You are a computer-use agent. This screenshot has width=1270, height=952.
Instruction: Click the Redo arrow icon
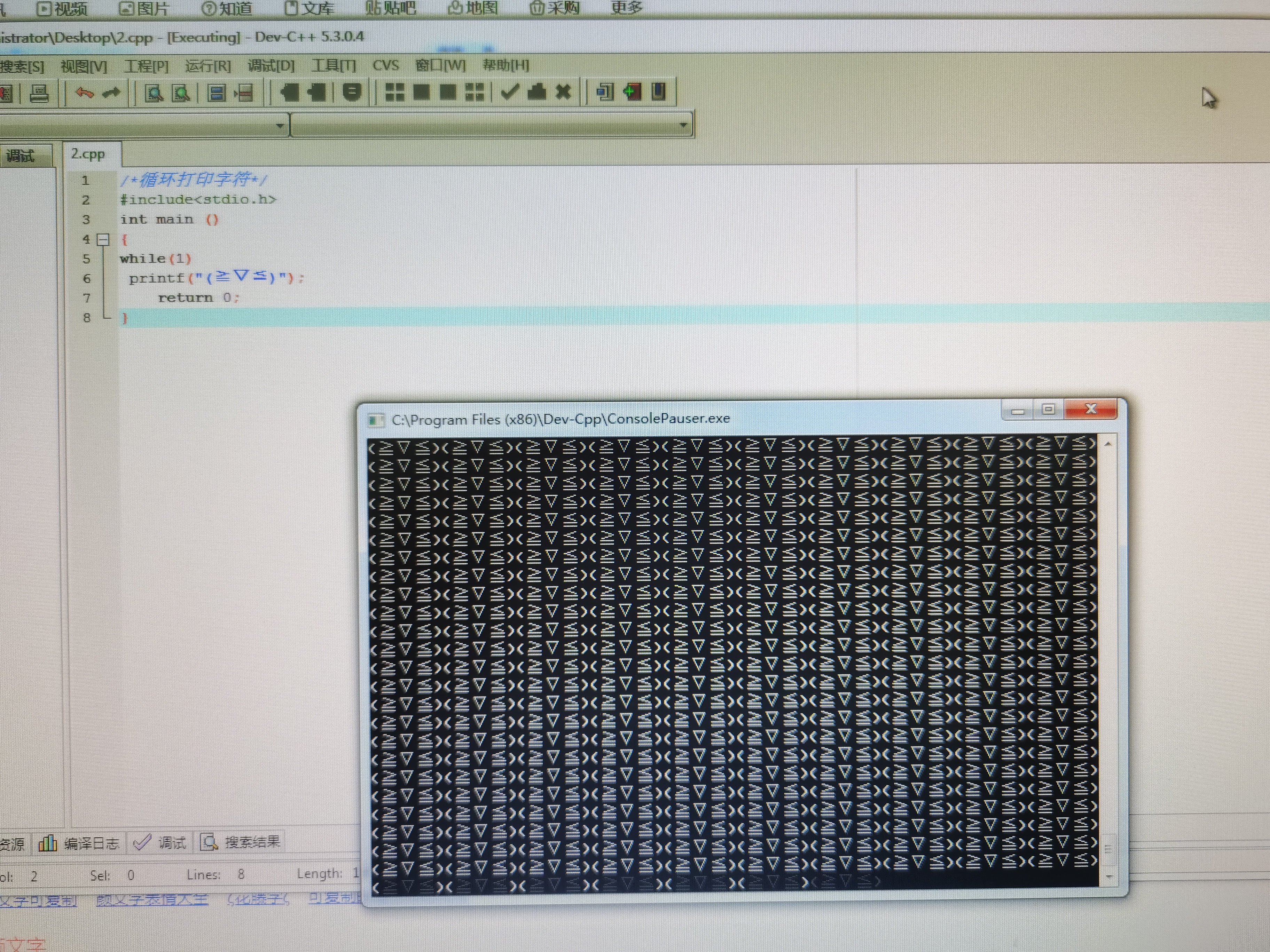click(x=111, y=93)
